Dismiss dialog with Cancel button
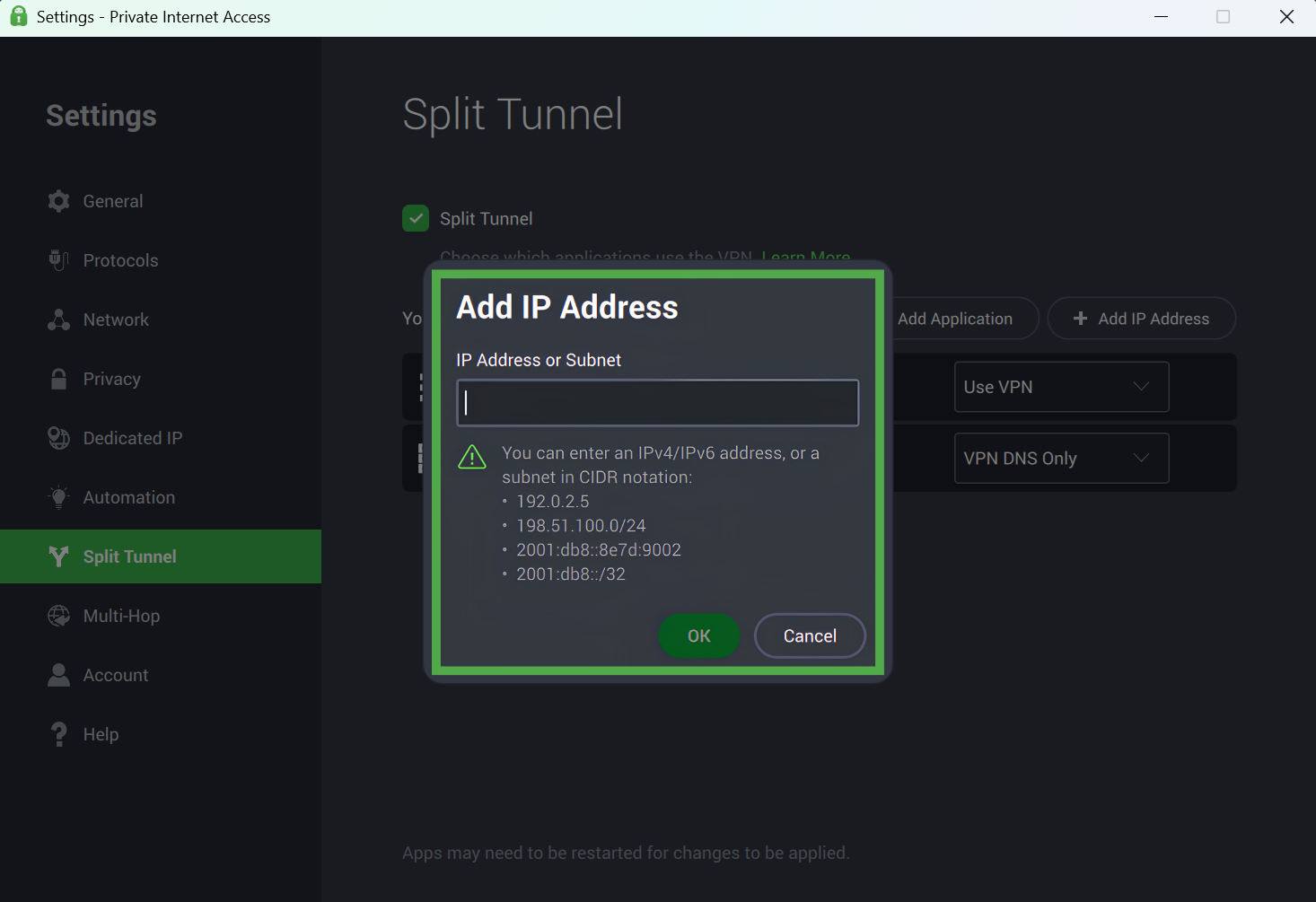1316x902 pixels. pyautogui.click(x=810, y=636)
